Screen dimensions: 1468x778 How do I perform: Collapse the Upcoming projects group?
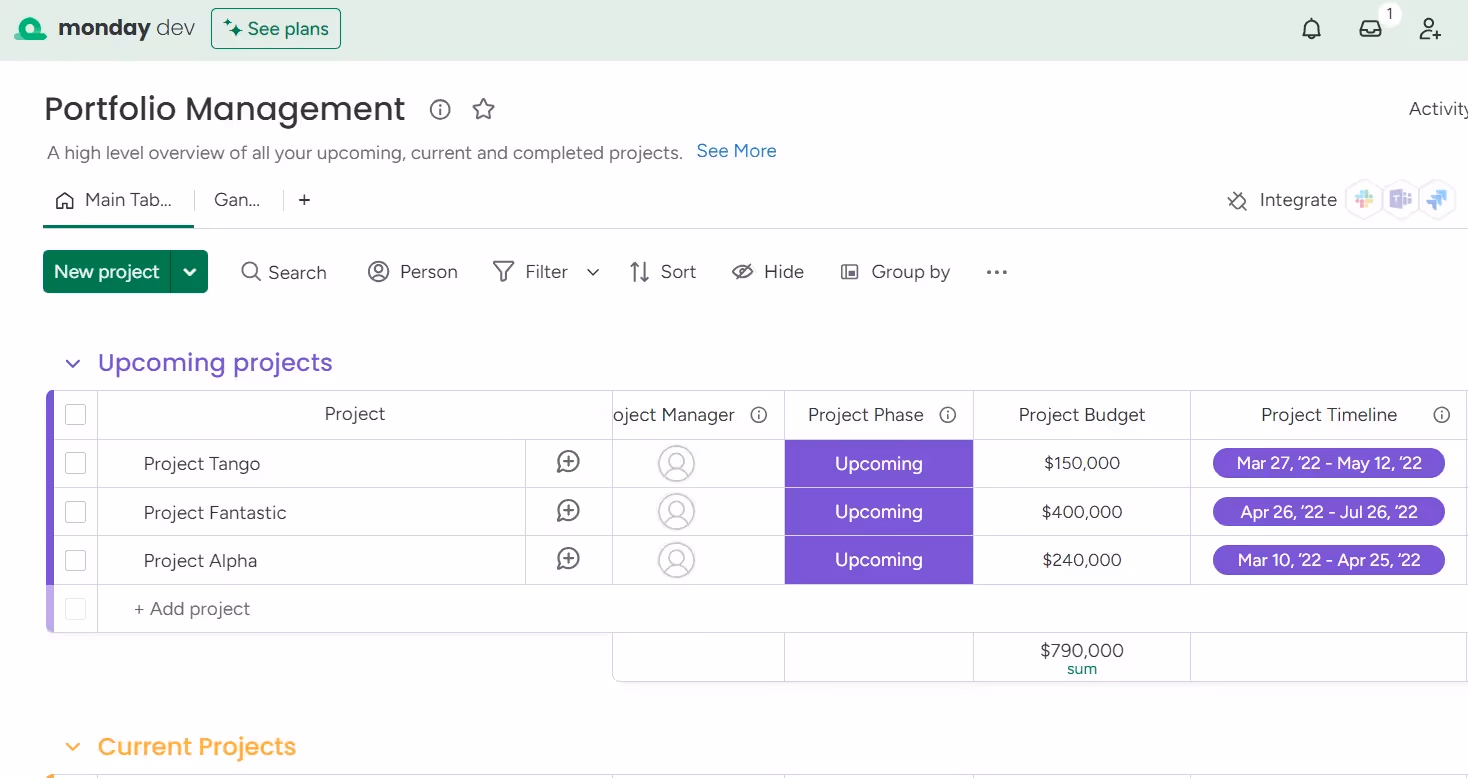72,363
